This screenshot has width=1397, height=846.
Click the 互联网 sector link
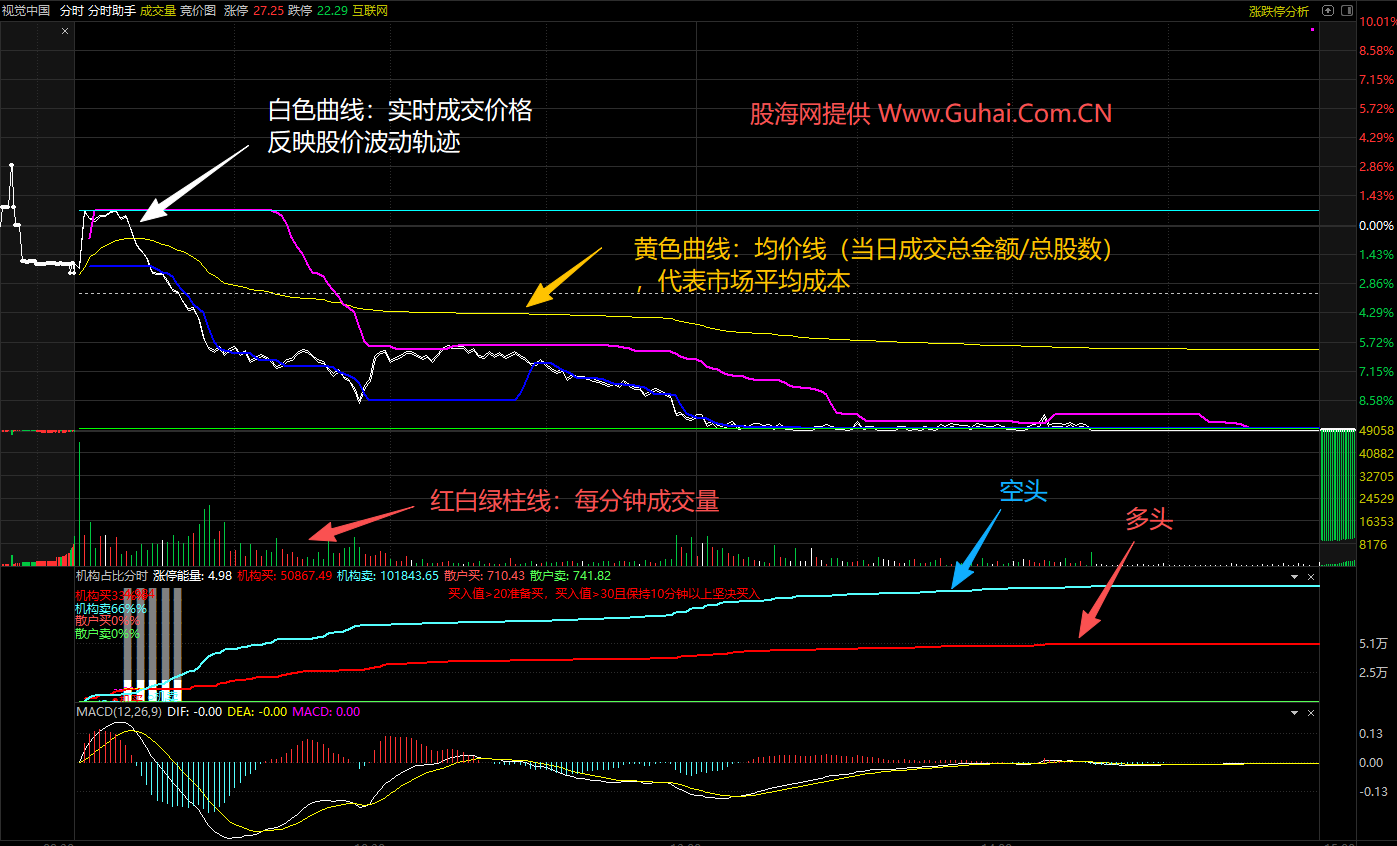[370, 11]
